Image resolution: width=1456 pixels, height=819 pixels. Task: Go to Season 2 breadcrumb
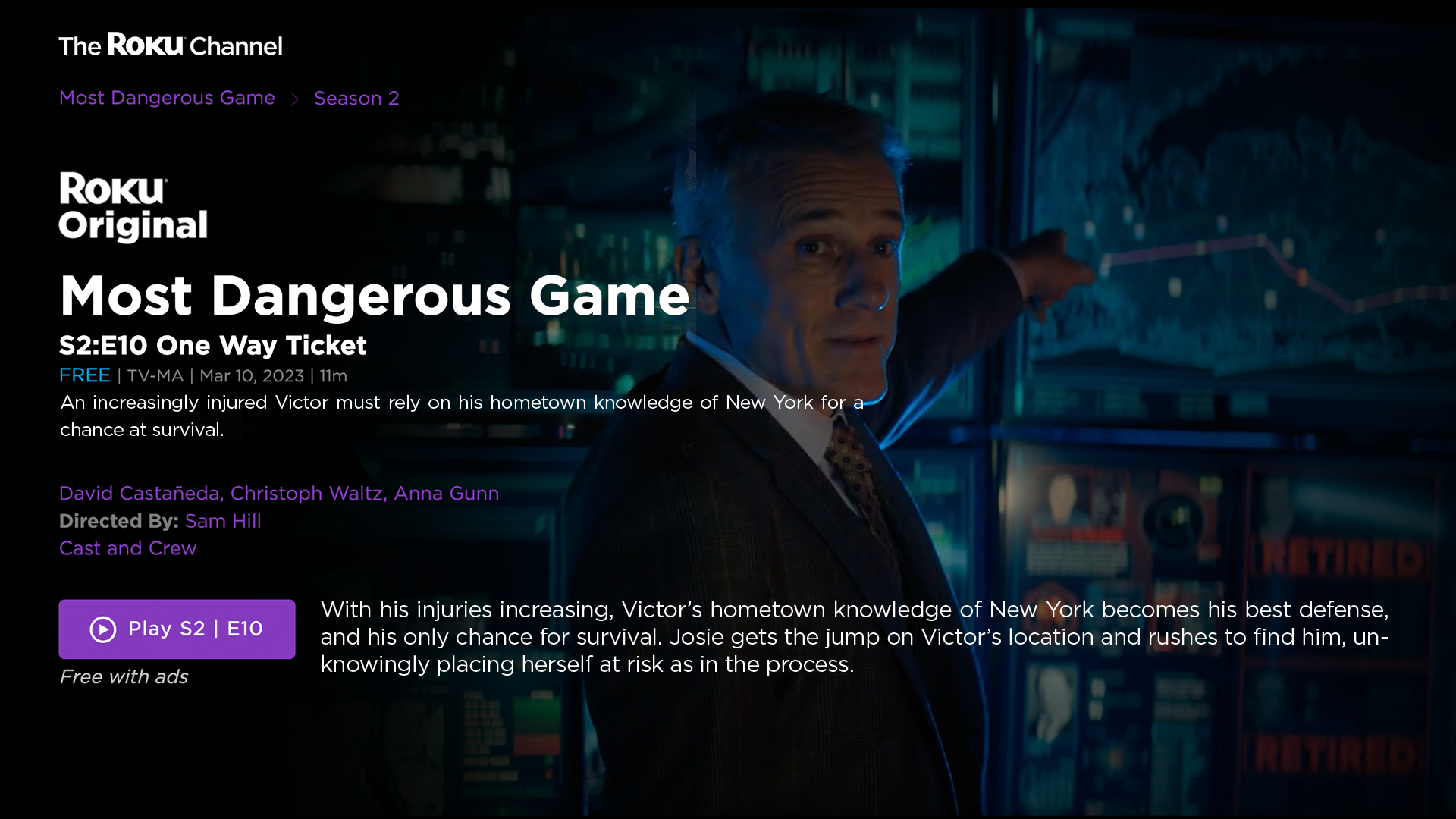click(356, 99)
